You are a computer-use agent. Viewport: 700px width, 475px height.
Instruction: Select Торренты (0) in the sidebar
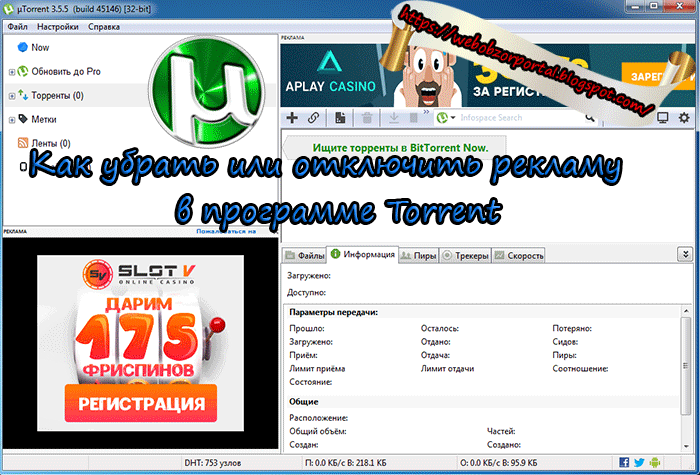[x=57, y=96]
